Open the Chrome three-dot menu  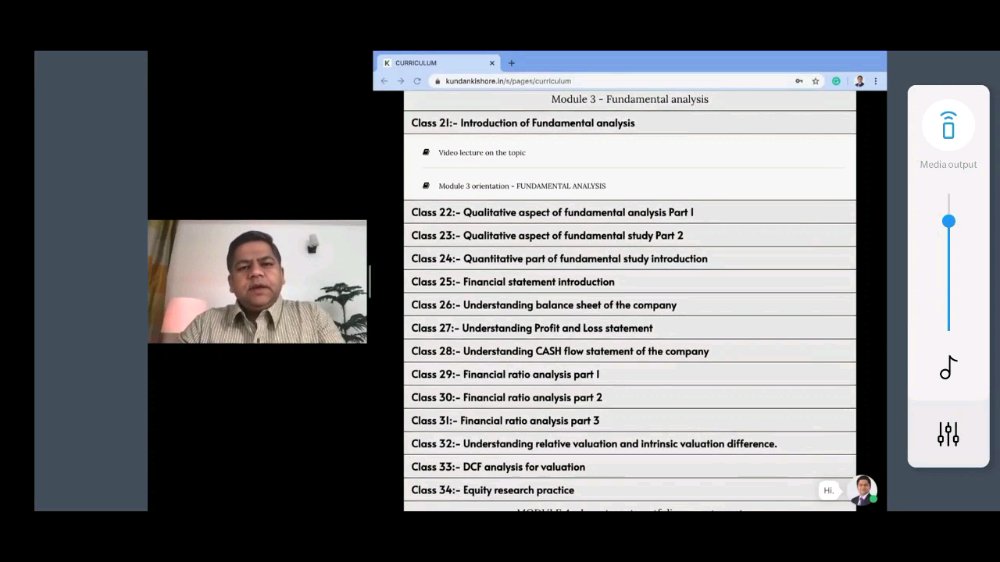click(x=876, y=81)
